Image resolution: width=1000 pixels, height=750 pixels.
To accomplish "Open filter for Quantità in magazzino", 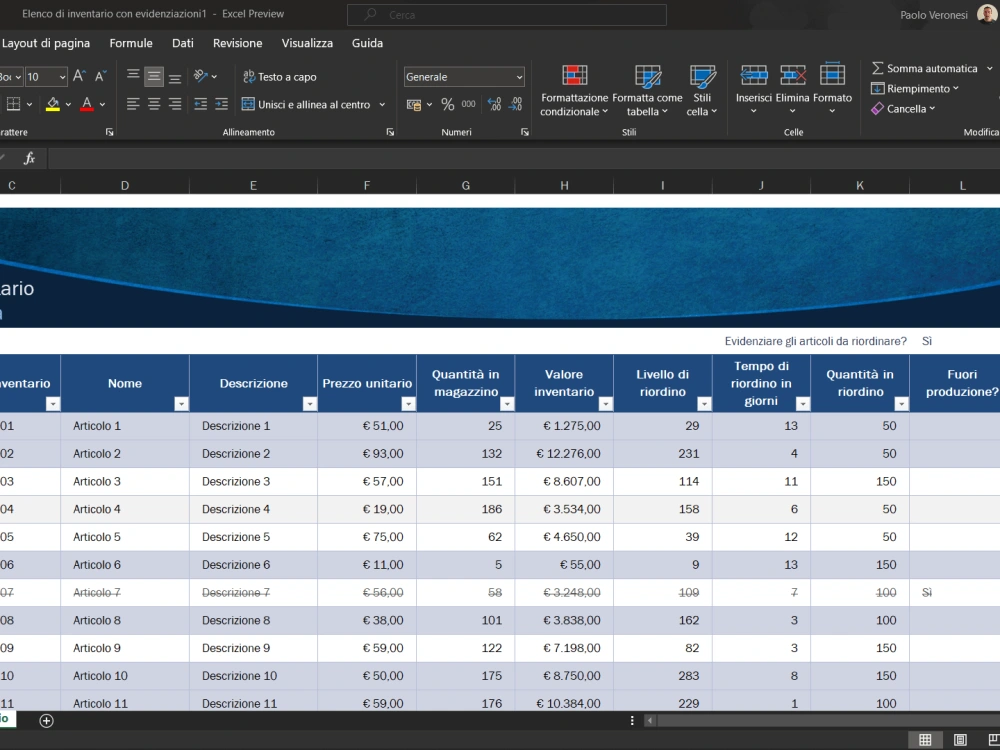I will pos(507,404).
